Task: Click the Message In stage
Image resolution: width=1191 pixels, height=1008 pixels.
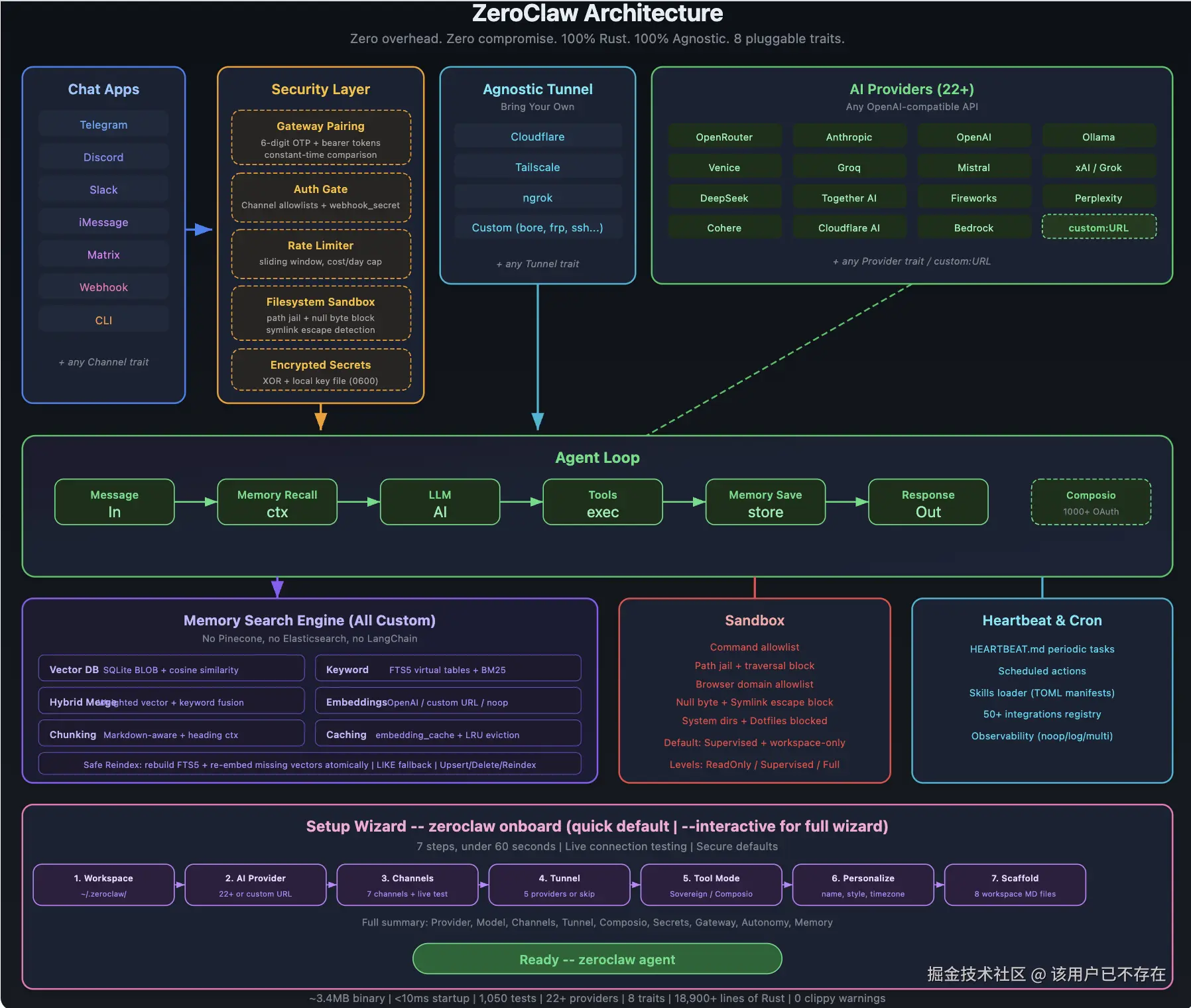Action: pyautogui.click(x=115, y=502)
